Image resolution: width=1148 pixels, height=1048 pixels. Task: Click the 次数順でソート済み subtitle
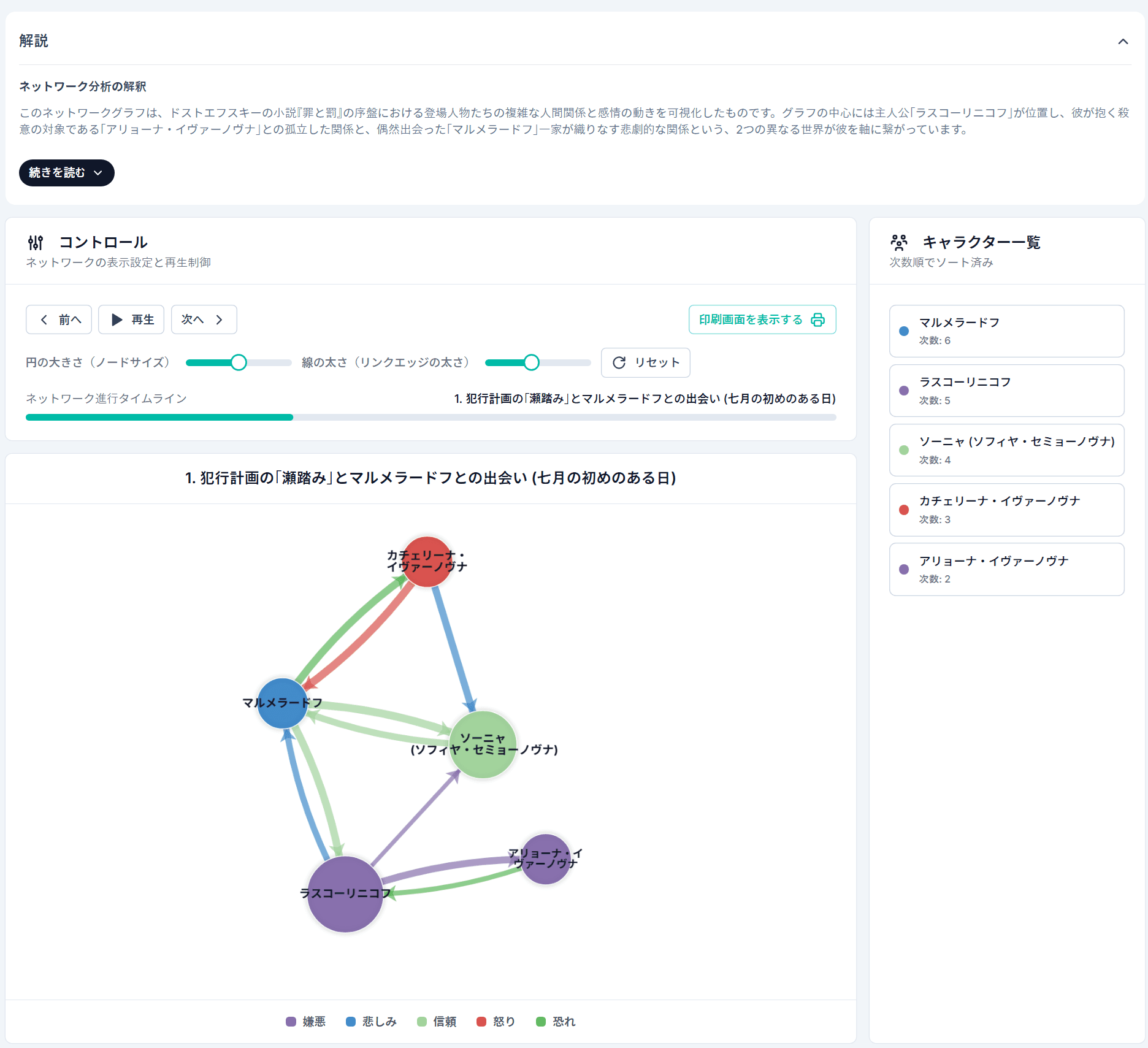pos(941,262)
